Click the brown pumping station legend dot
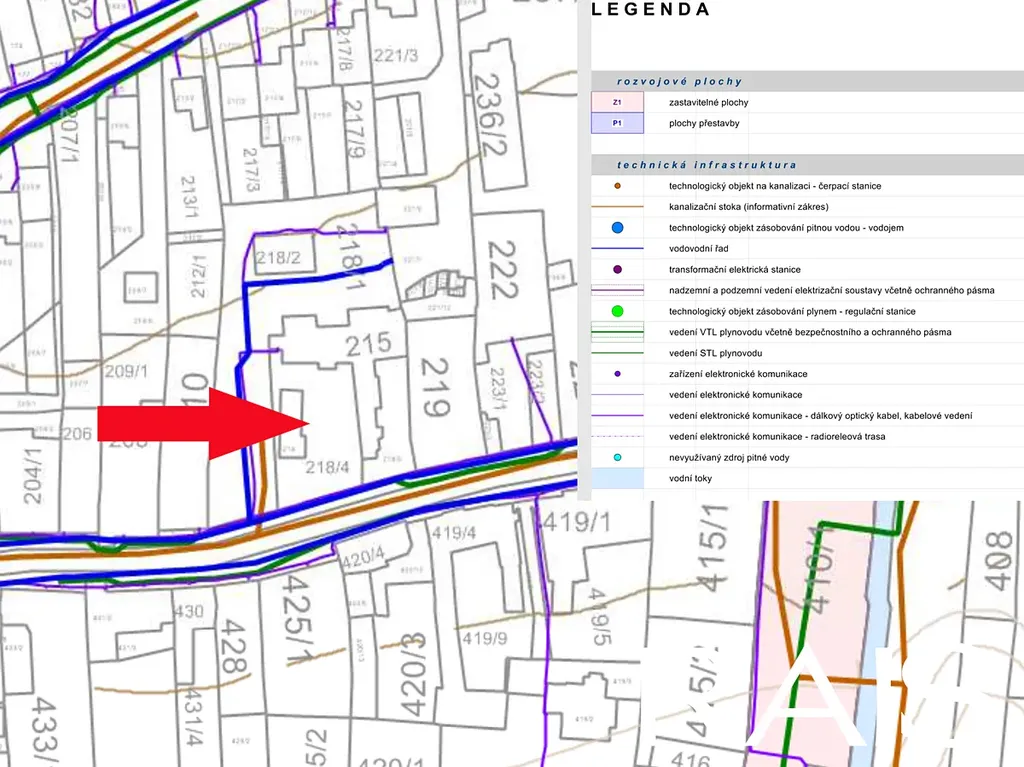The image size is (1024, 767). (617, 186)
